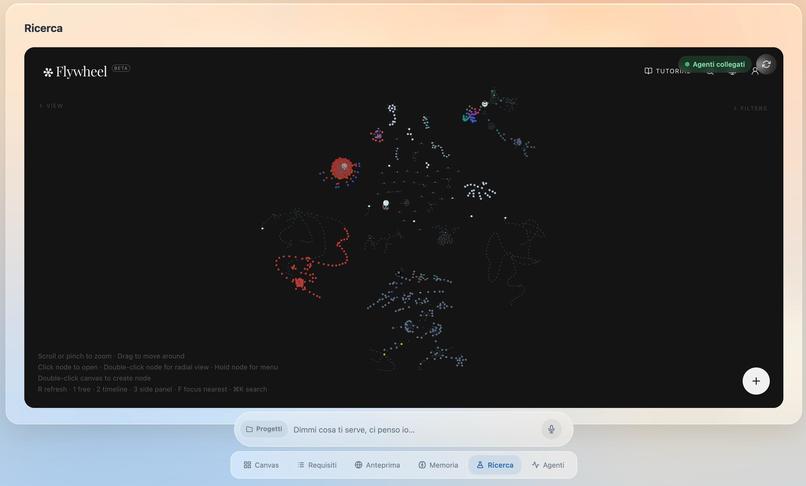Viewport: 806px width, 486px height.
Task: Click the 'R refresh' keyboard shortcuts hint
Action: coord(152,389)
